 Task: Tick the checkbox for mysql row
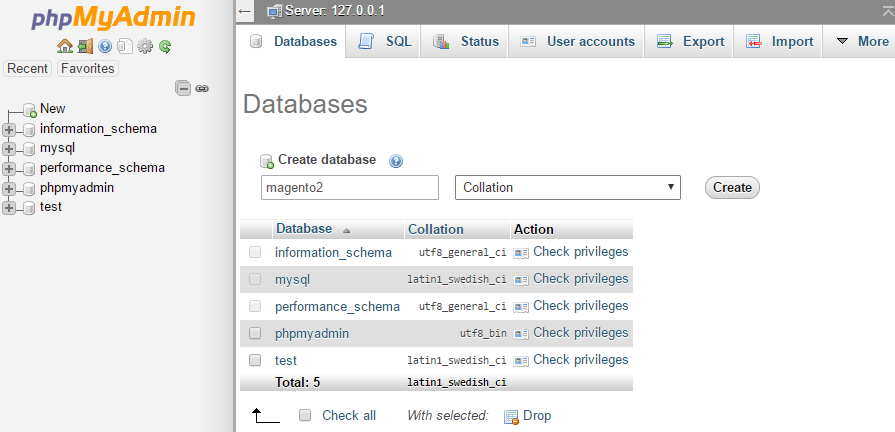click(255, 278)
